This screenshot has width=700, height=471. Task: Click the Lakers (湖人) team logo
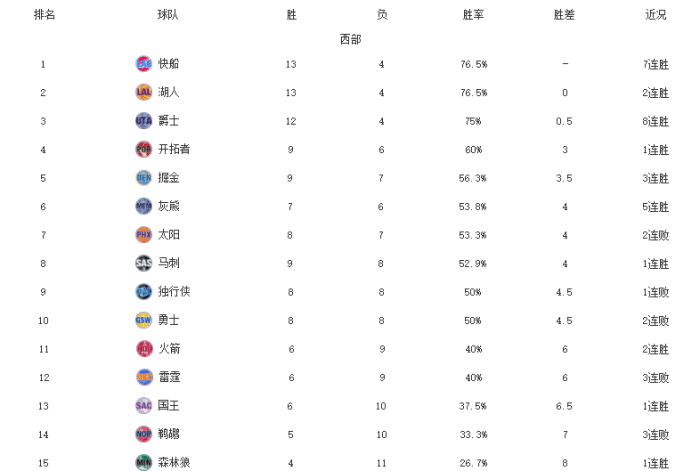point(144,93)
